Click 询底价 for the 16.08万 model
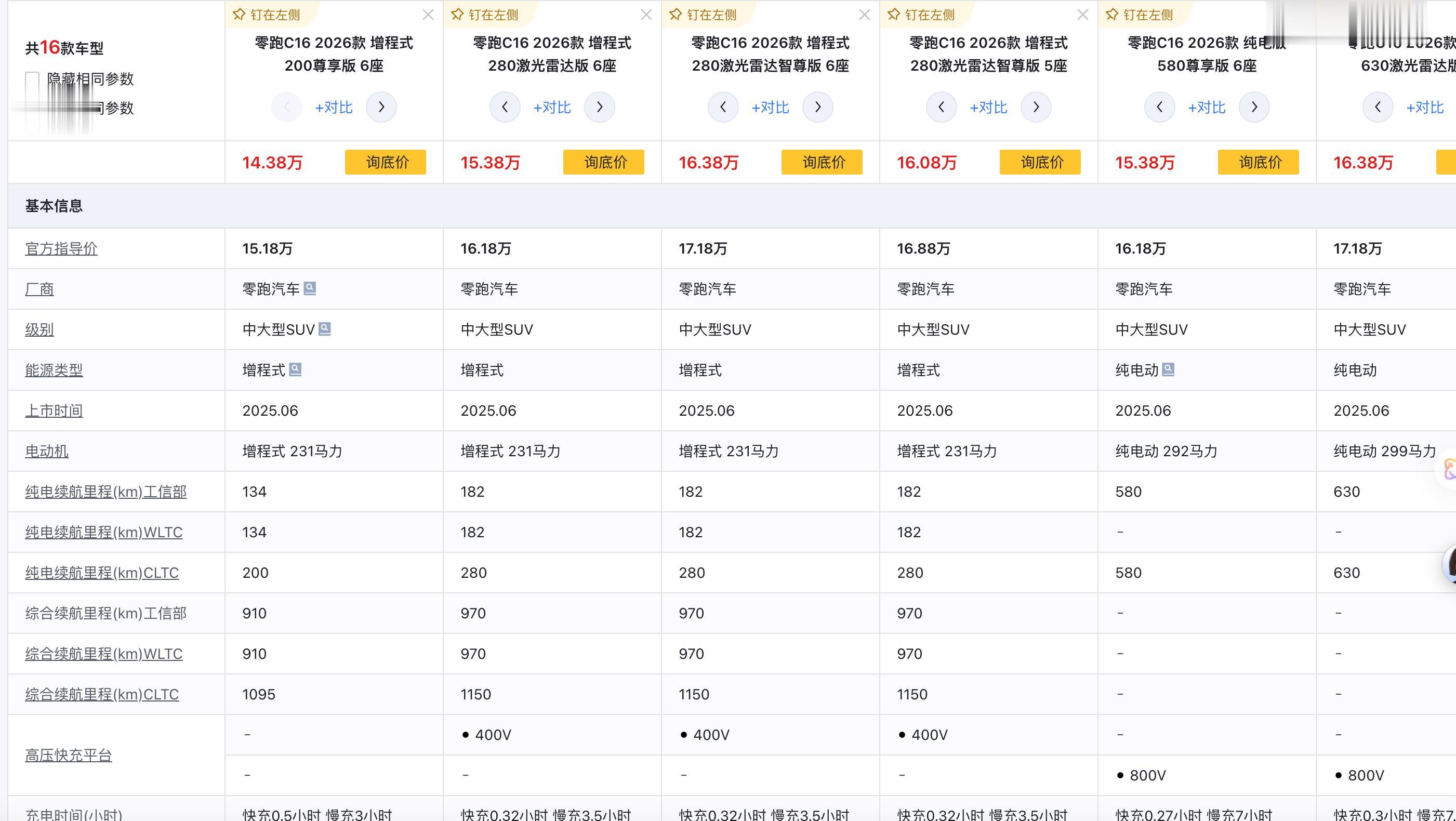Viewport: 1456px width, 821px height. point(1040,162)
